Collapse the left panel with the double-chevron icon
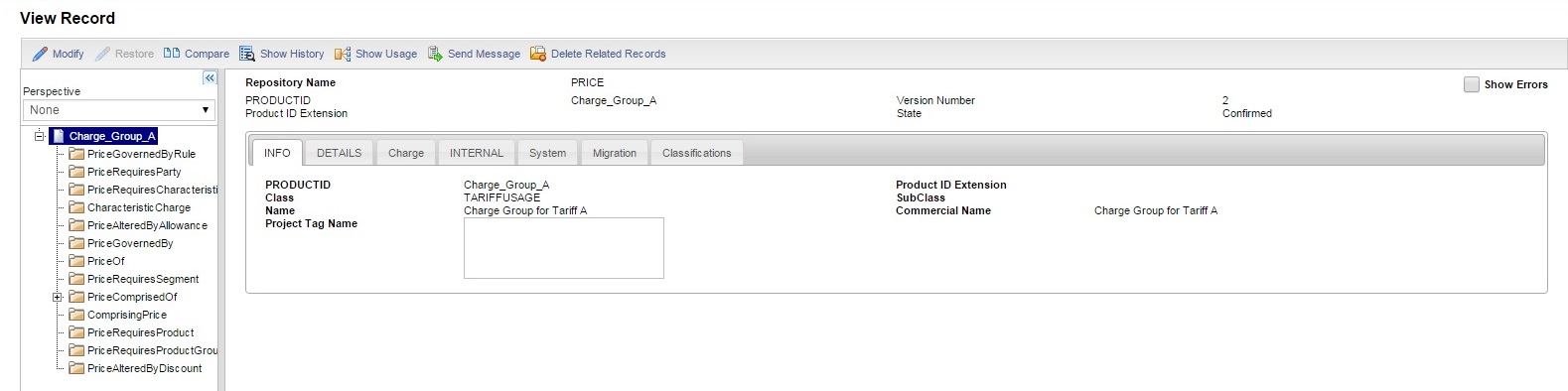The height and width of the screenshot is (391, 1568). point(210,77)
